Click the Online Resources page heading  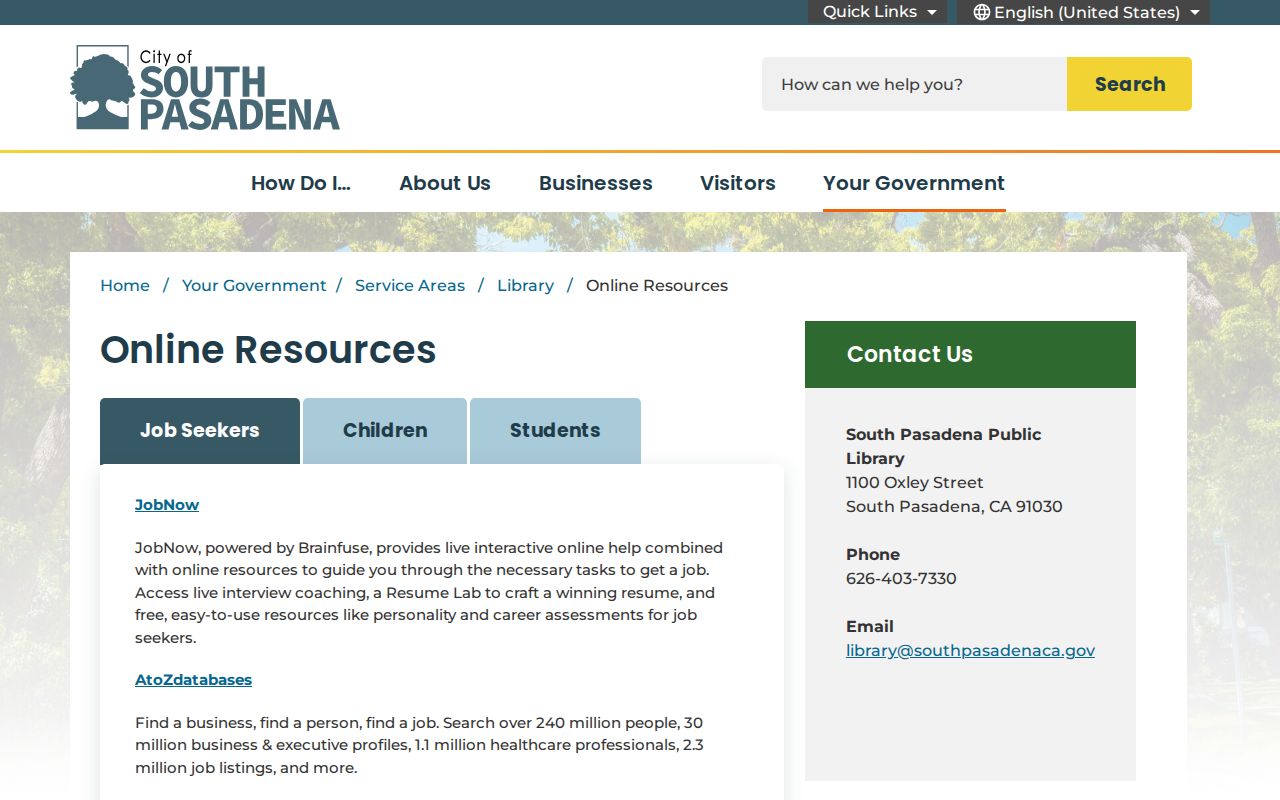(268, 350)
